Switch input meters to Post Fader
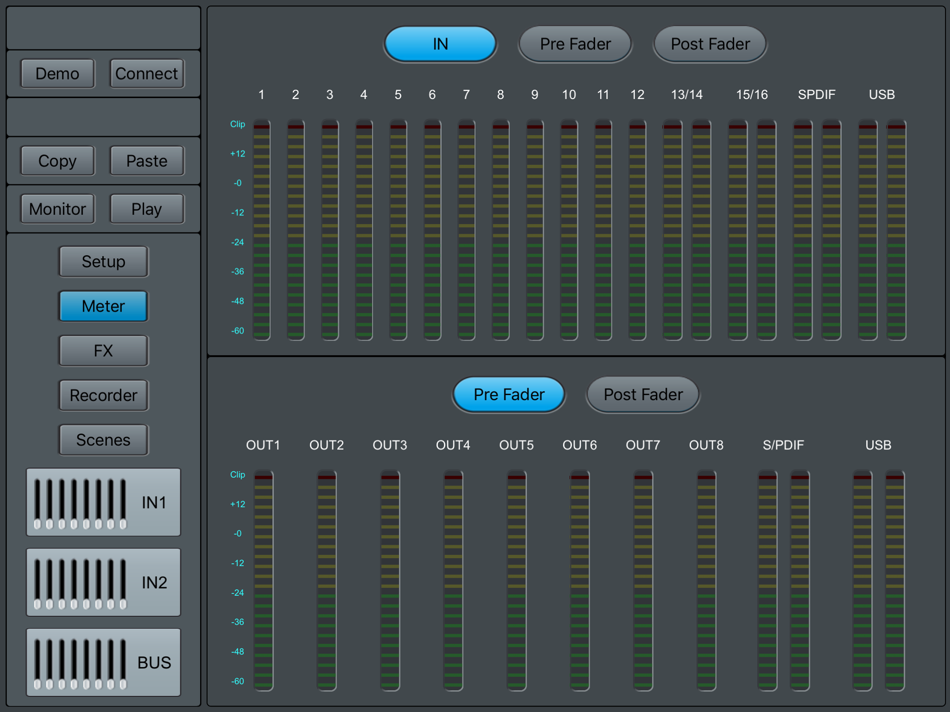The image size is (950, 712). [710, 44]
